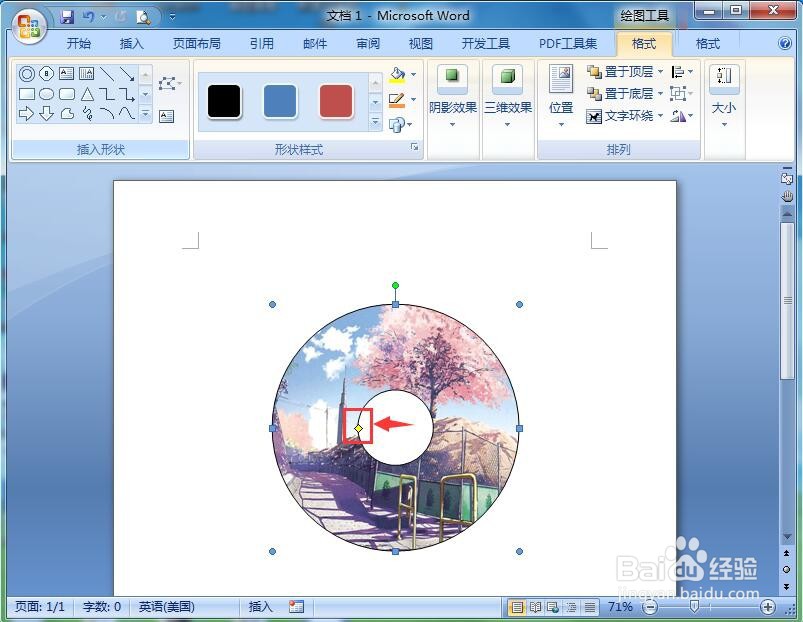Switch to Outline view
This screenshot has width=803, height=622.
click(571, 607)
